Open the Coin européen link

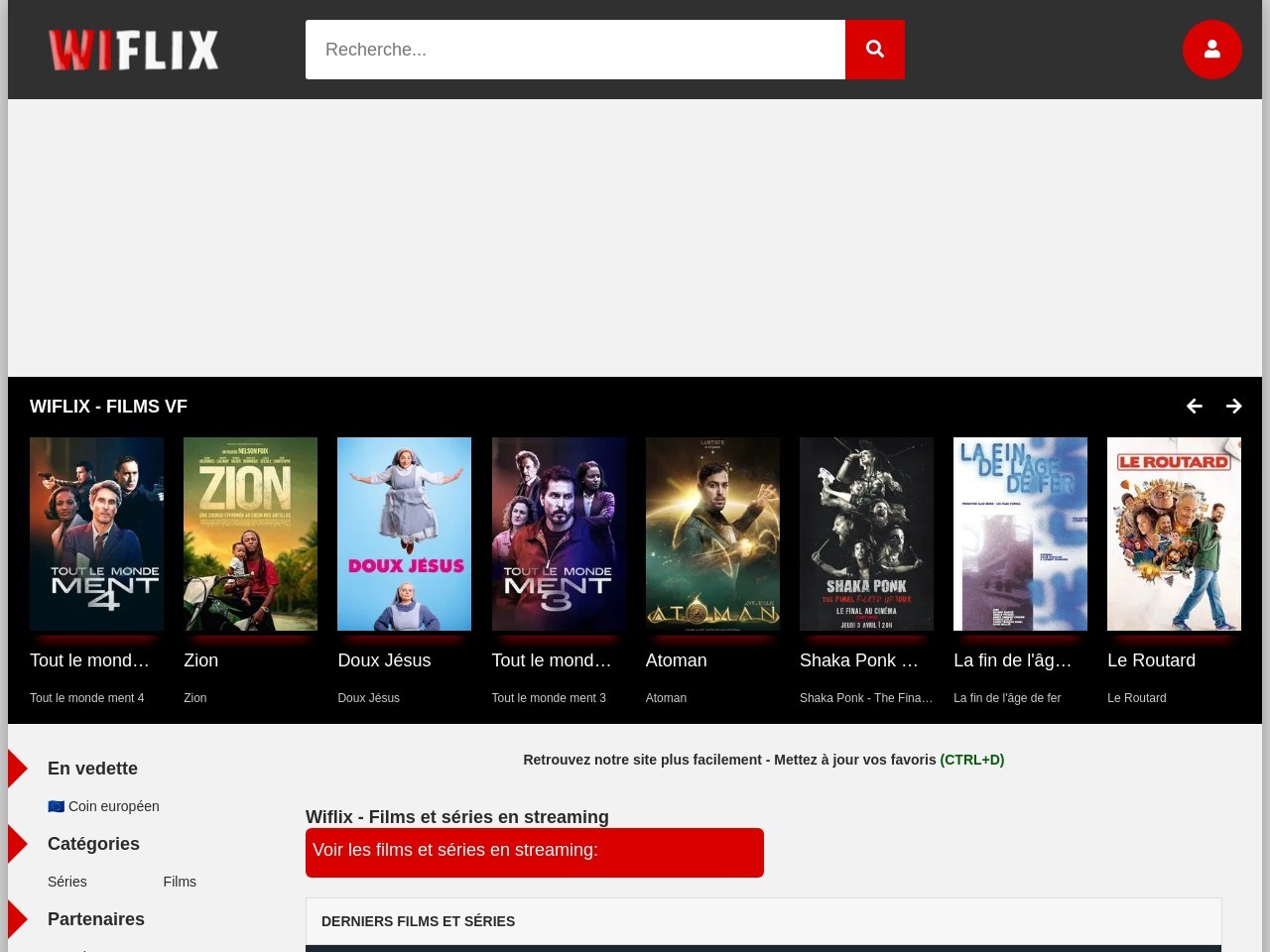pos(104,806)
